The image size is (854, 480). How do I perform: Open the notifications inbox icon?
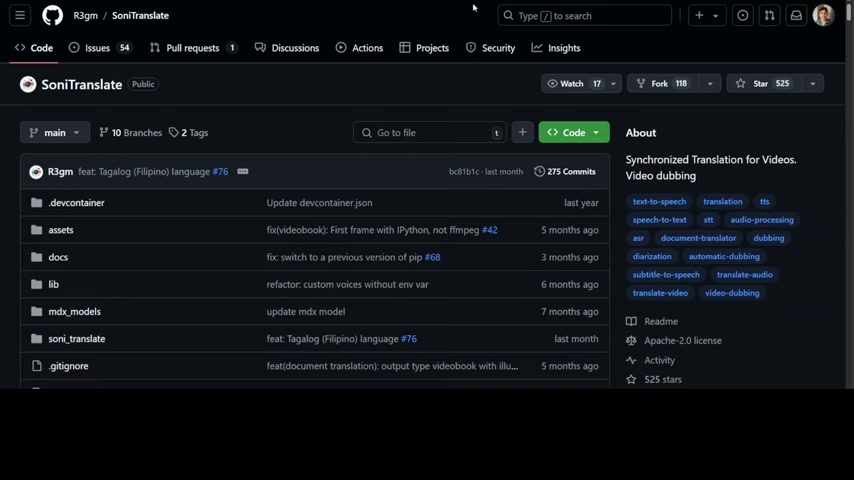pos(796,15)
